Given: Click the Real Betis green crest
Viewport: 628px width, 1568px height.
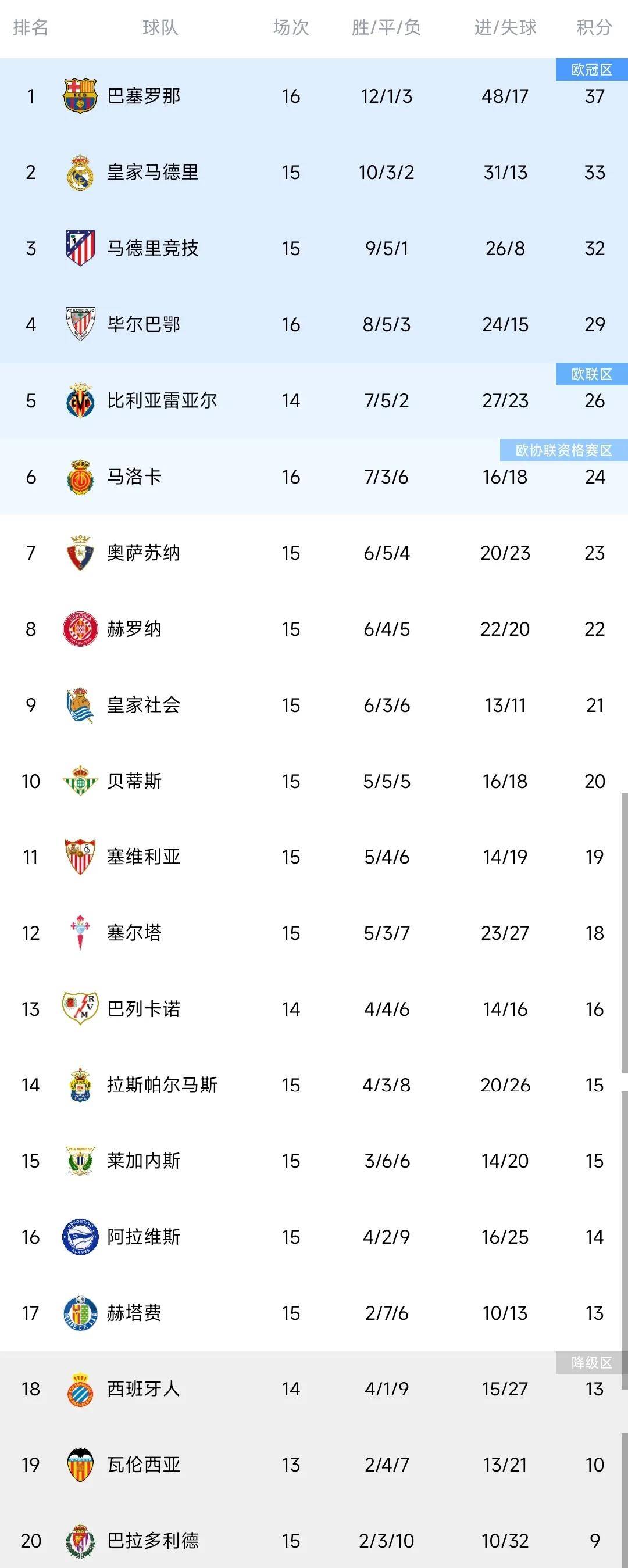Looking at the screenshot, I should click(x=80, y=781).
